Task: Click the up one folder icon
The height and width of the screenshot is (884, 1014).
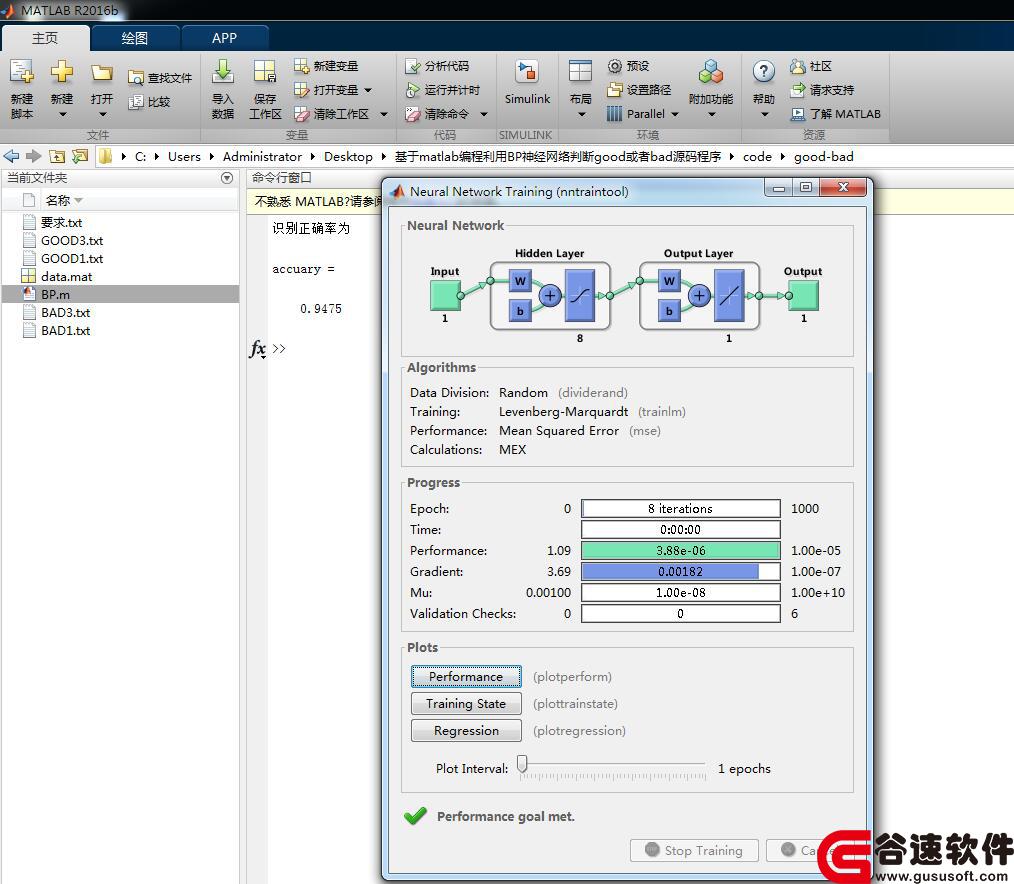Action: [x=57, y=156]
